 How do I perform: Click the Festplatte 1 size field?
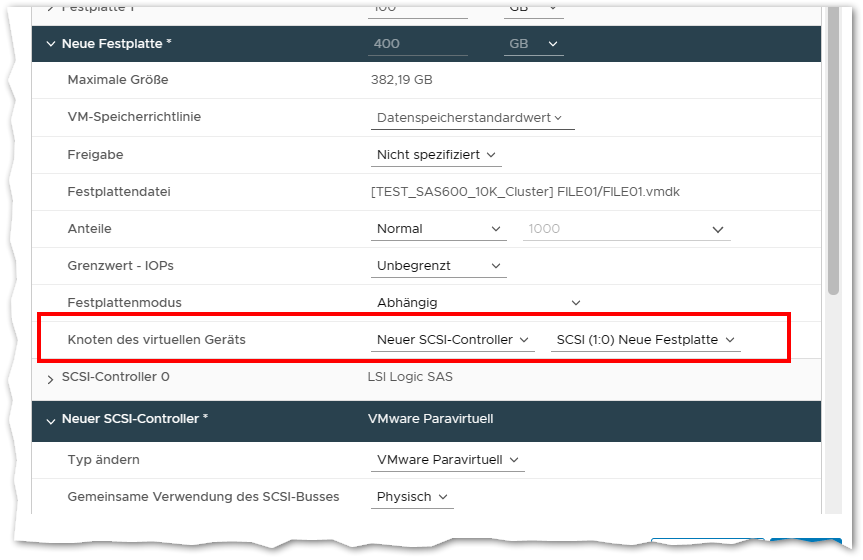tap(417, 8)
